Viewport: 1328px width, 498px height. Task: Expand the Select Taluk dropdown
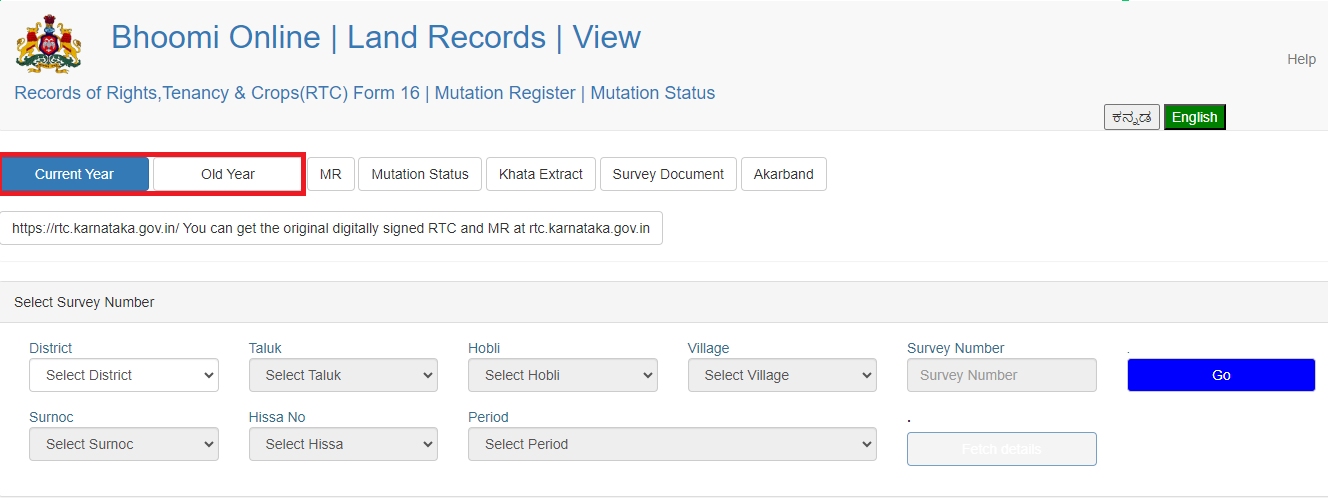click(343, 375)
